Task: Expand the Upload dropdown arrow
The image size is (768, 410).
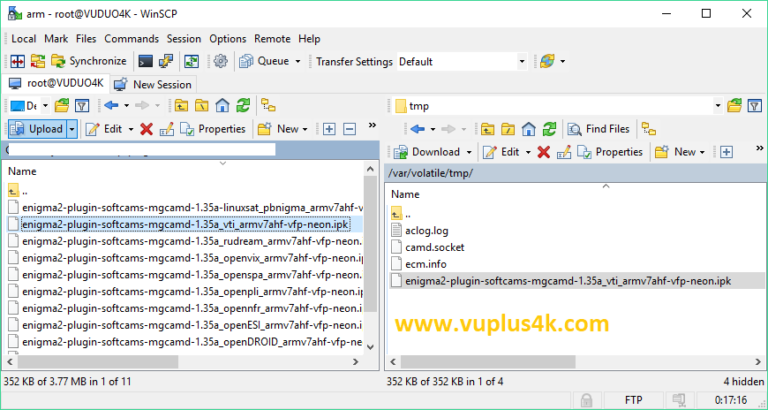Action: click(x=72, y=129)
